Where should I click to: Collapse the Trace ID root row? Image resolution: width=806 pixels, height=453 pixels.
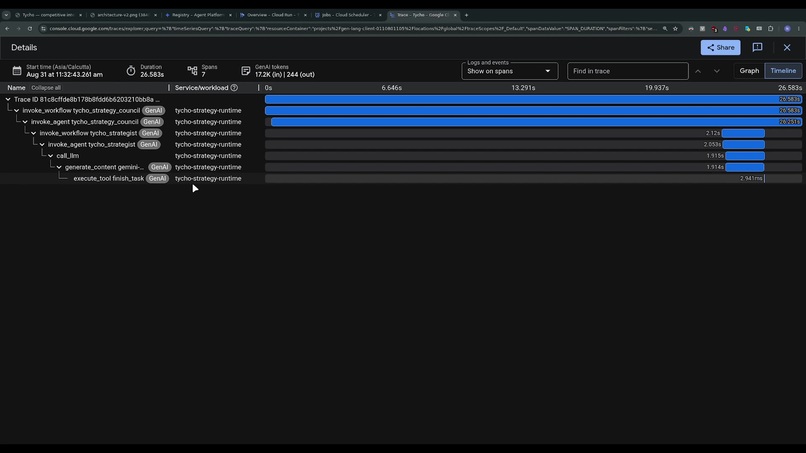coord(8,99)
